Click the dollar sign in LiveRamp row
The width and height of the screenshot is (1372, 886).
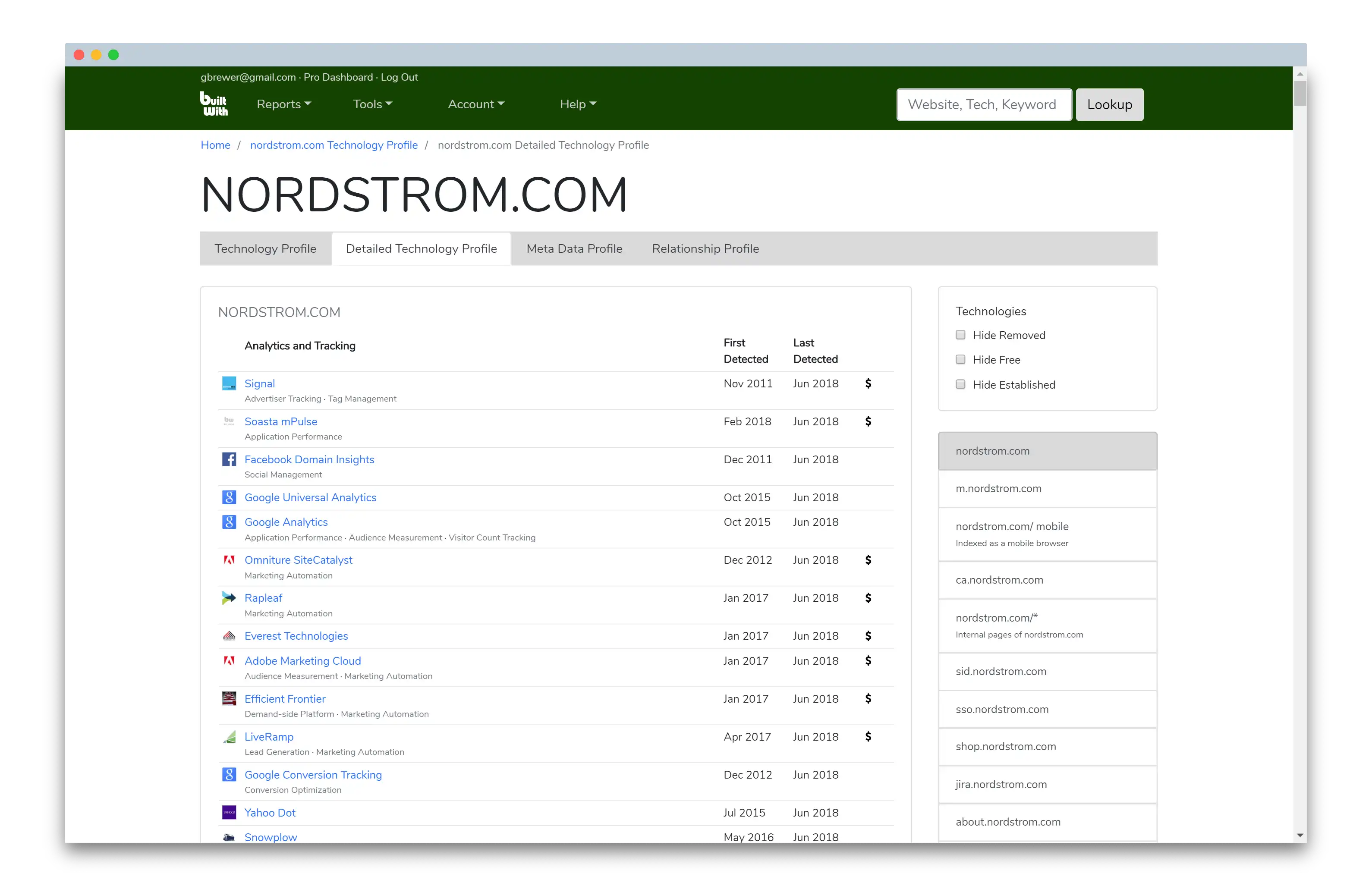pos(868,736)
